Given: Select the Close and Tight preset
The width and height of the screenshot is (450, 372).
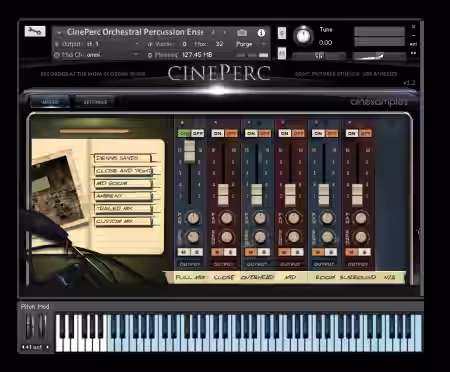Looking at the screenshot, I should pyautogui.click(x=123, y=171).
